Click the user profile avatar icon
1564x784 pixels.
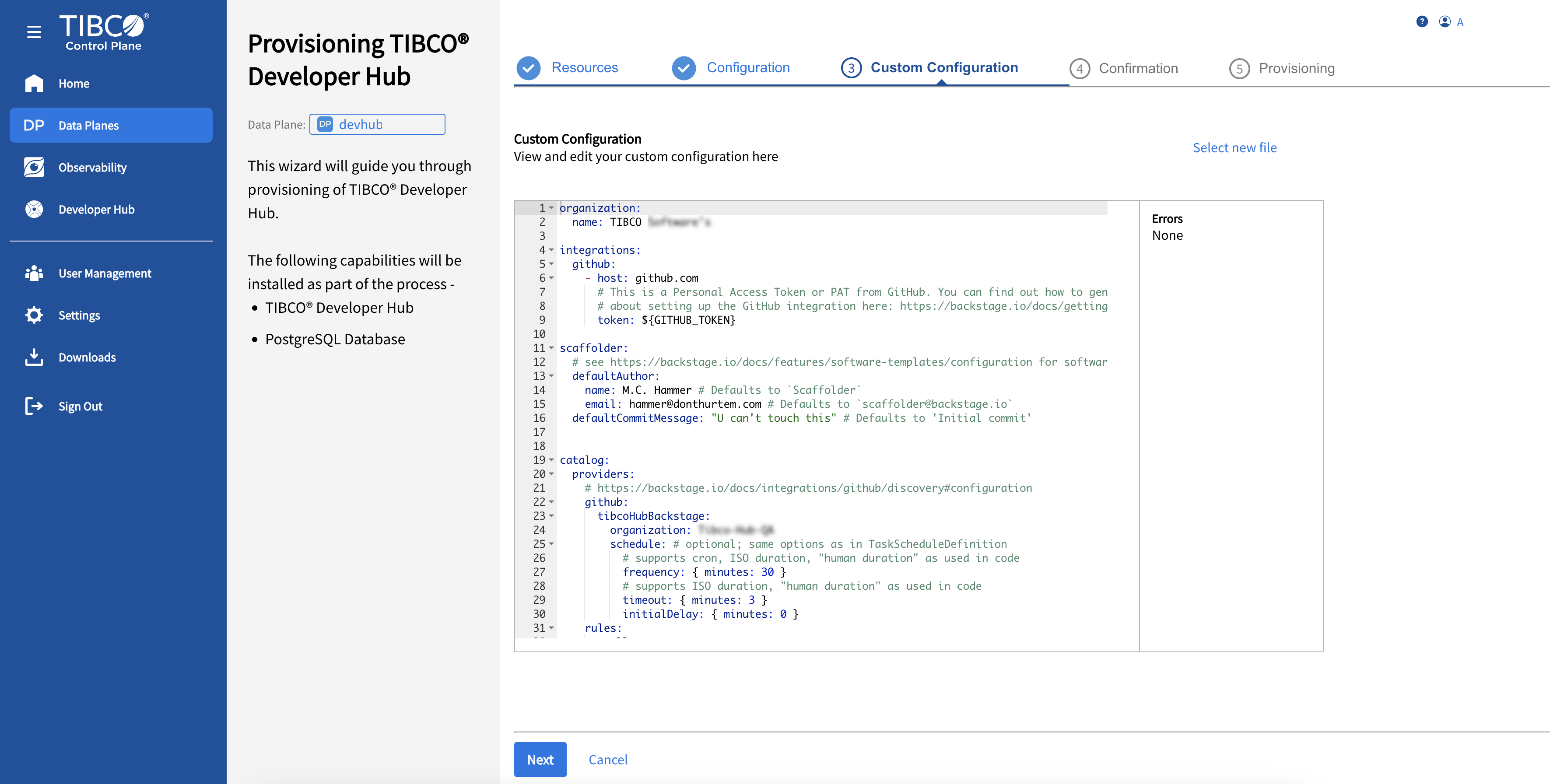coord(1445,22)
